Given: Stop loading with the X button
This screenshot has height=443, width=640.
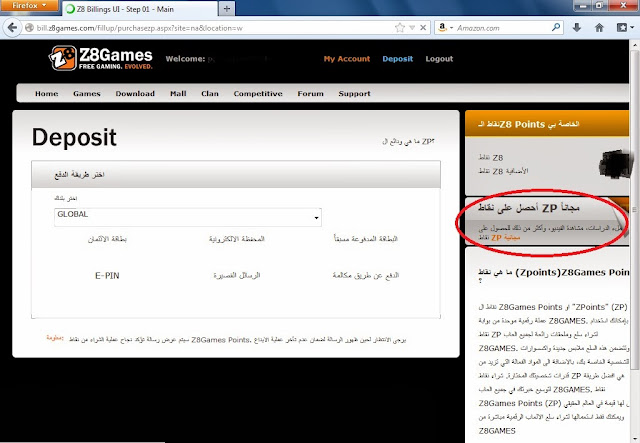Looking at the screenshot, I should [423, 28].
